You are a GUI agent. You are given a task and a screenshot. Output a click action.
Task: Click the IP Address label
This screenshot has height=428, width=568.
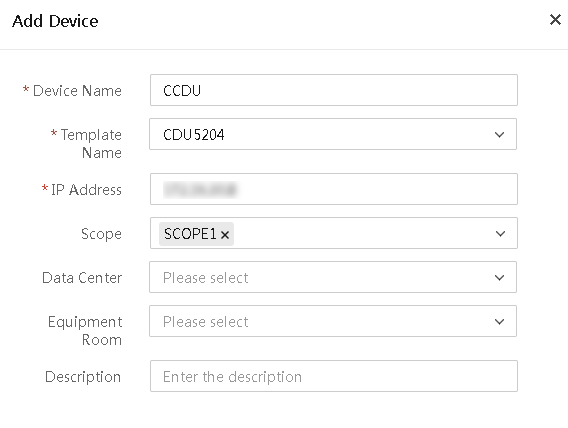coord(86,190)
